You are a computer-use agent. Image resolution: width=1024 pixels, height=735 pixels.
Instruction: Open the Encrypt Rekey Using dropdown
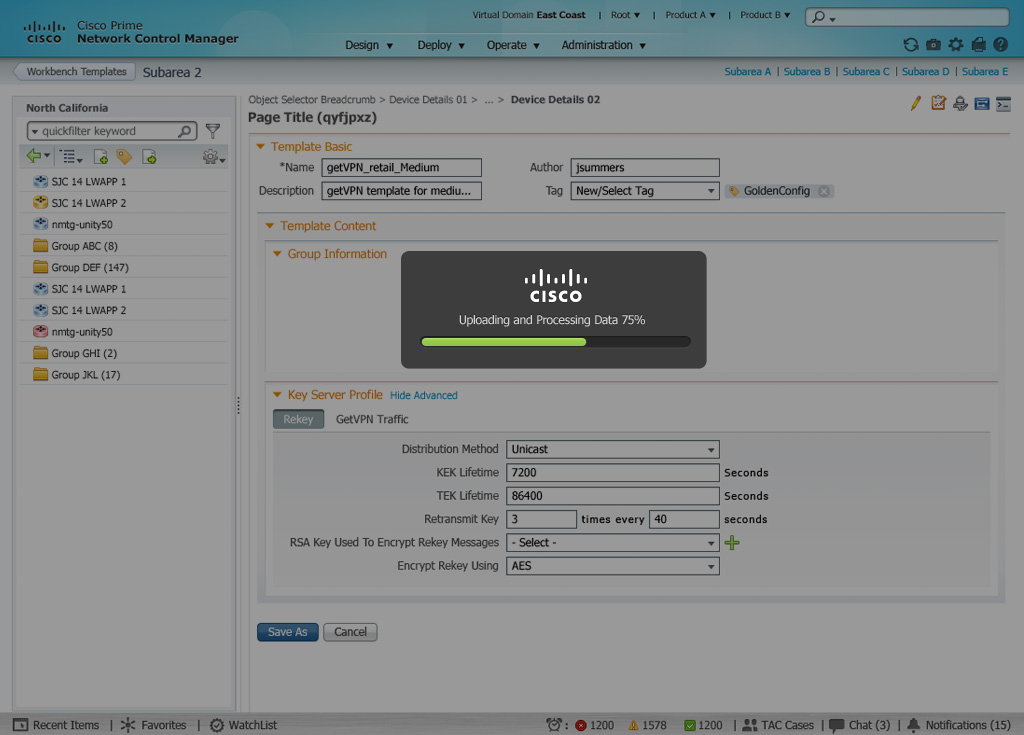612,566
